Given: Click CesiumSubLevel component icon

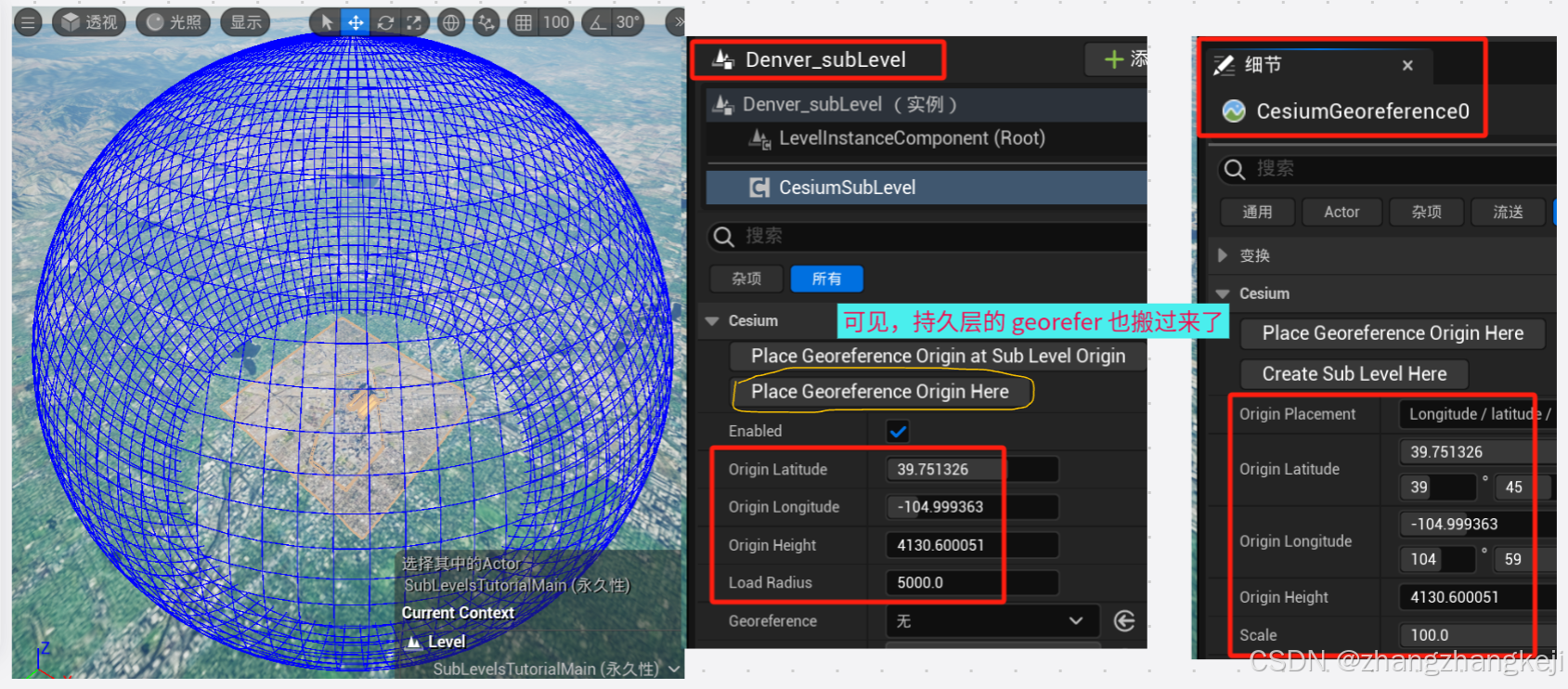Looking at the screenshot, I should (759, 188).
